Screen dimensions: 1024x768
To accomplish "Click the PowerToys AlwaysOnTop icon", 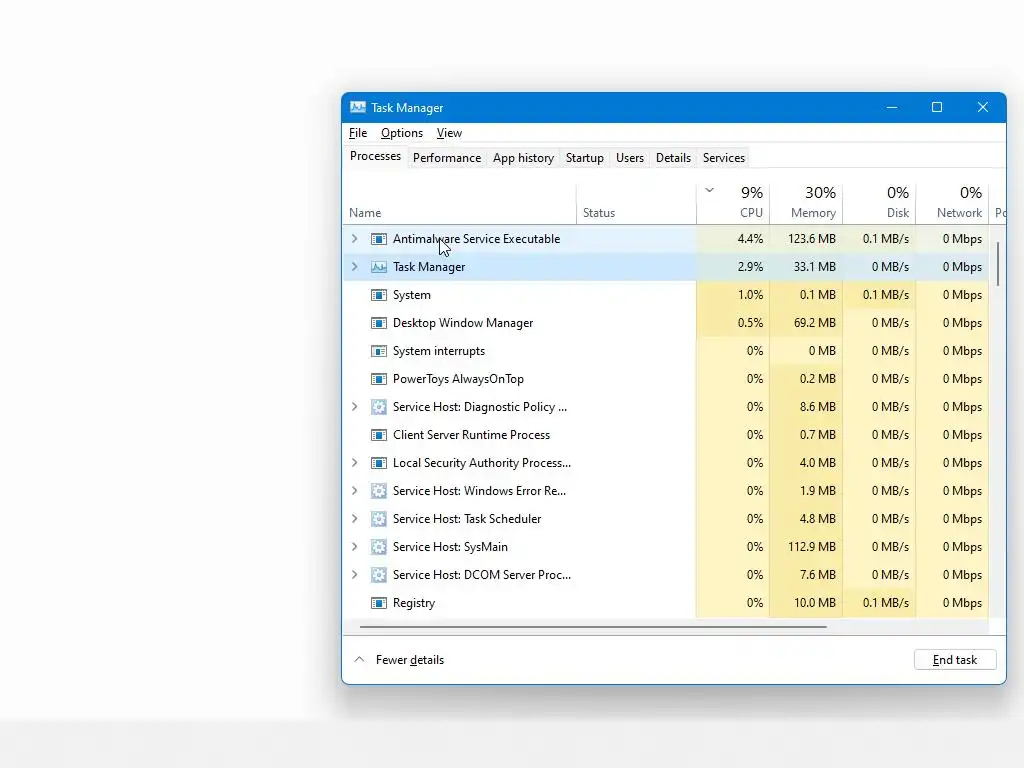I will coord(379,379).
